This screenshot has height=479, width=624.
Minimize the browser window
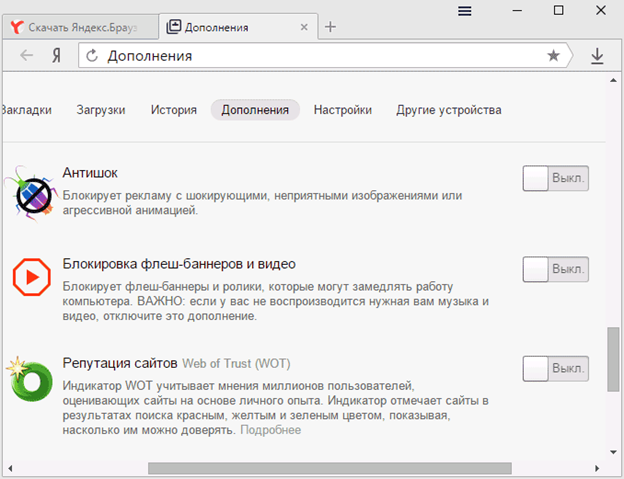tap(517, 10)
